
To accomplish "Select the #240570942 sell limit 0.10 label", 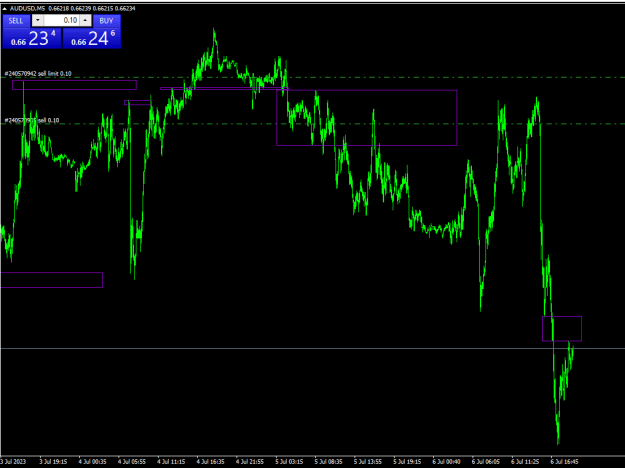I will tap(38, 74).
